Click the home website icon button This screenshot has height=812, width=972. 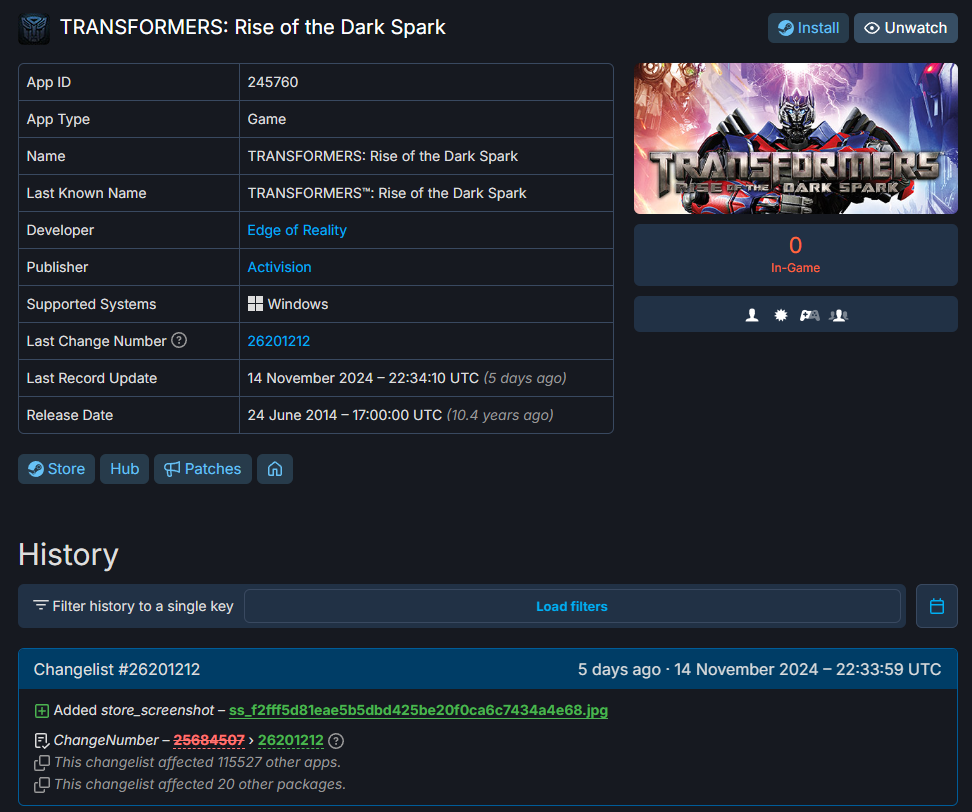(x=275, y=469)
